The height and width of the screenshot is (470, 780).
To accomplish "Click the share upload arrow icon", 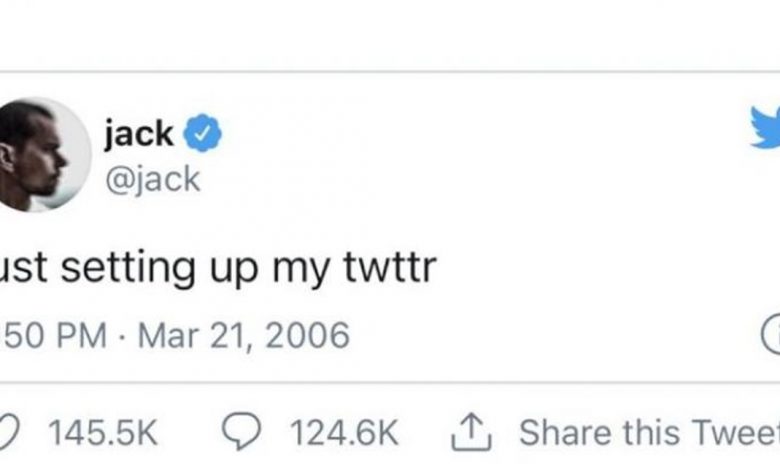I will click(471, 433).
